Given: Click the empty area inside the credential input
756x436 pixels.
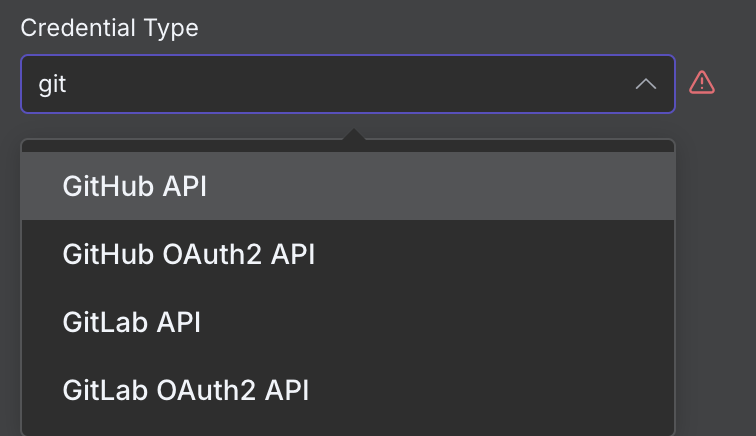Looking at the screenshot, I should pos(400,84).
